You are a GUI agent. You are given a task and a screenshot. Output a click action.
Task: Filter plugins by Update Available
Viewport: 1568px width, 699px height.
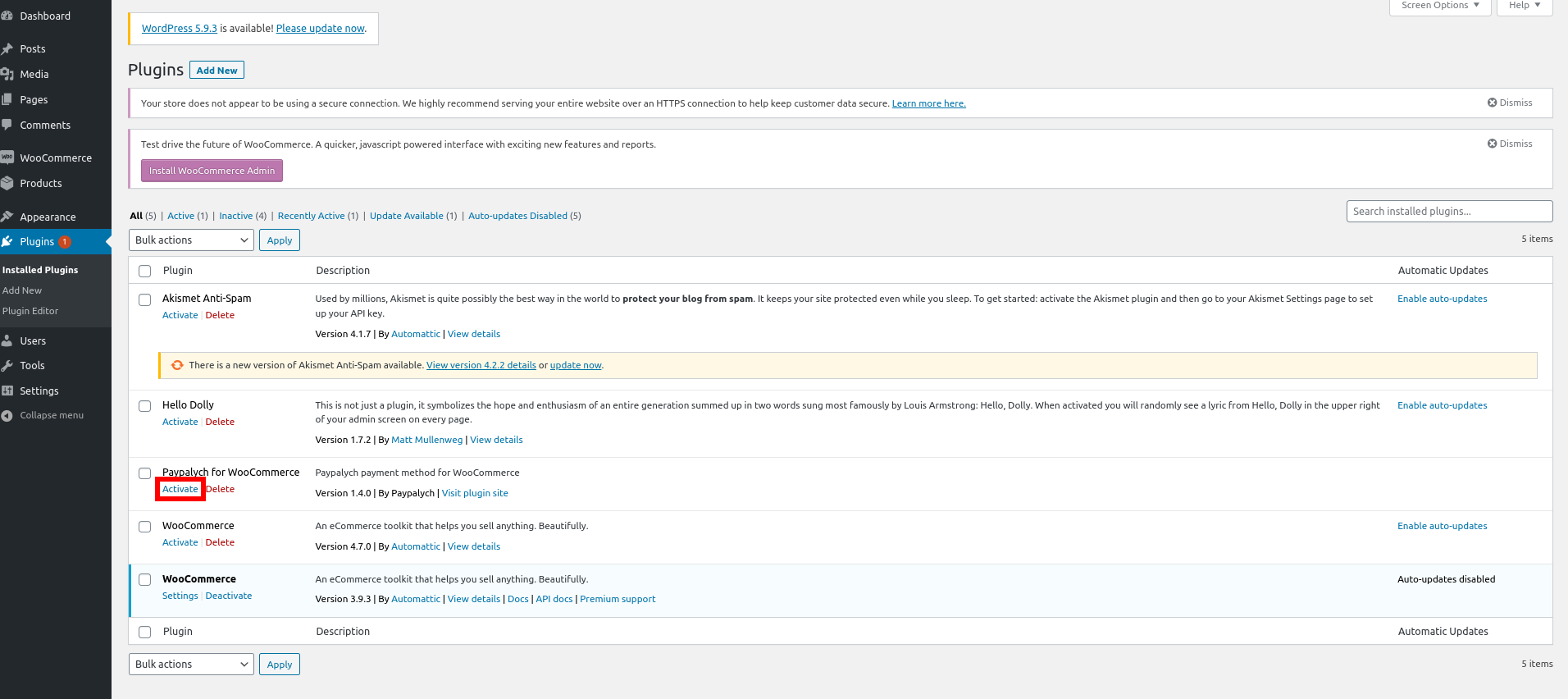click(x=407, y=216)
